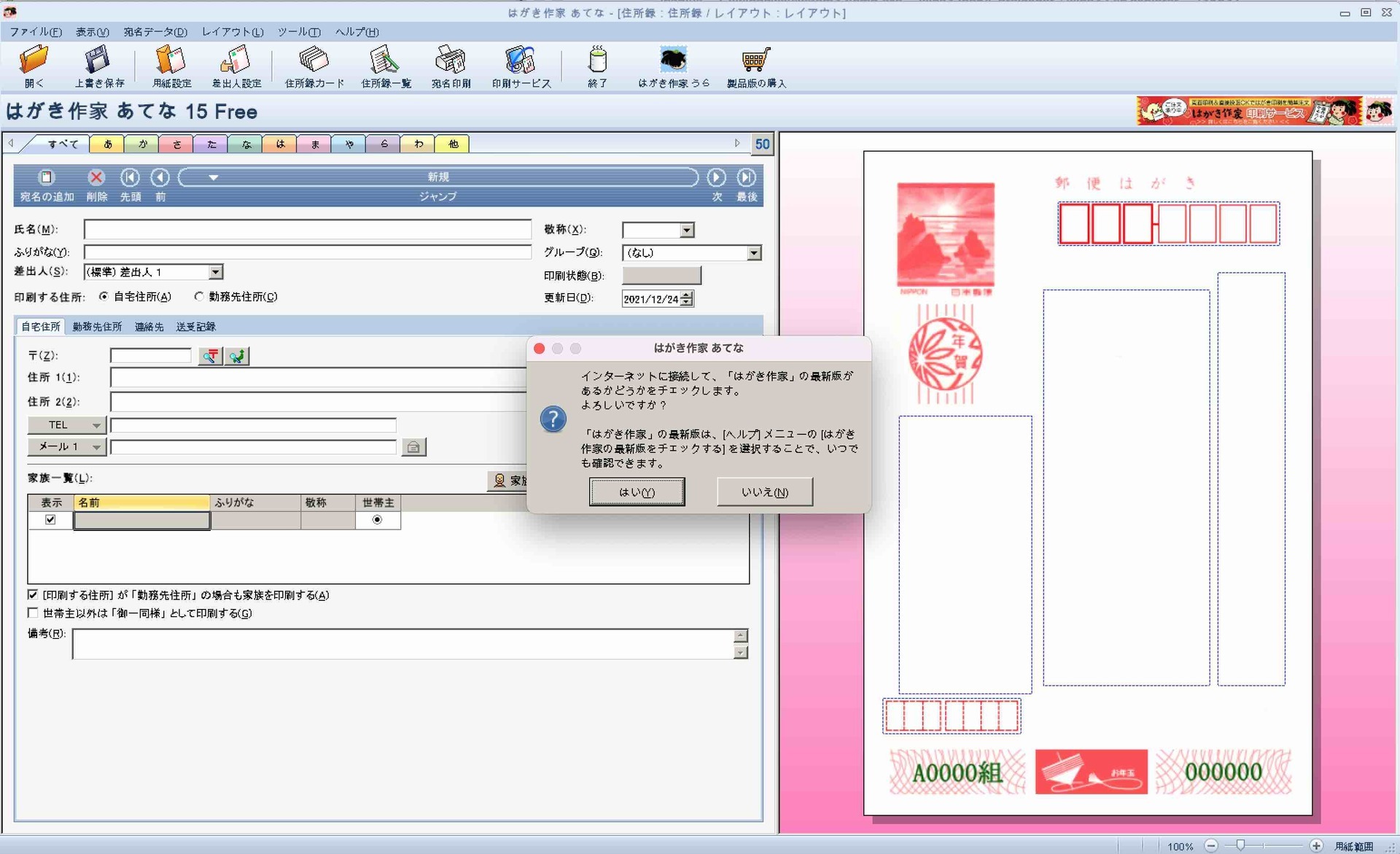The image size is (1400, 854).
Task: Open 製品版の購入 cart icon
Action: (x=756, y=66)
